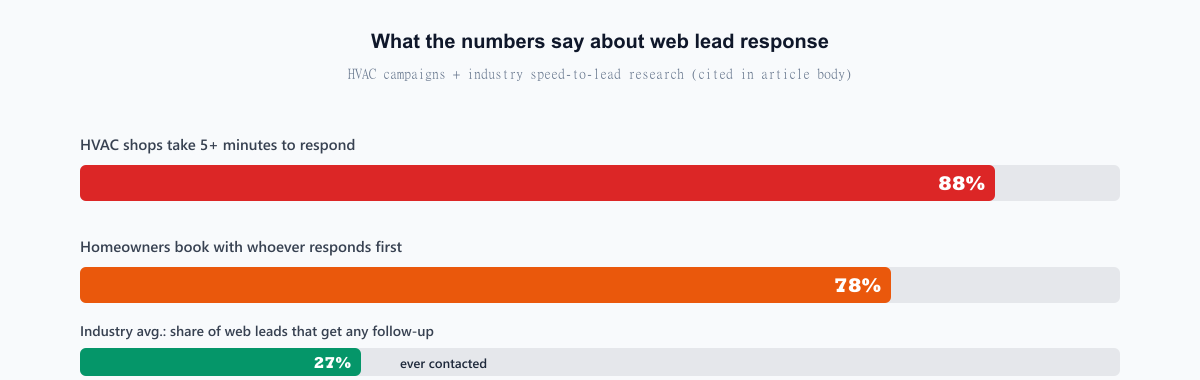The width and height of the screenshot is (1200, 380).
Task: Click the 'Homeowners book with whoever responds first' label
Action: (x=241, y=247)
